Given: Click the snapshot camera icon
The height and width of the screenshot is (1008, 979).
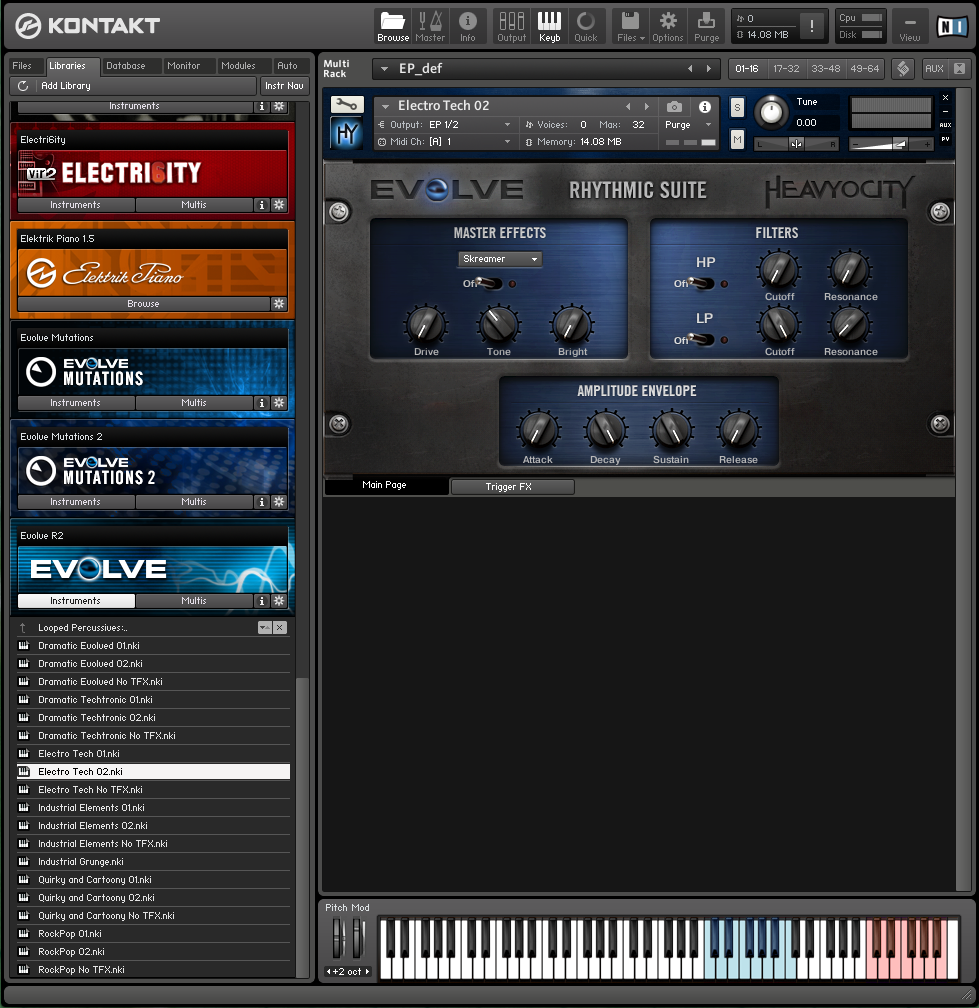Looking at the screenshot, I should coord(674,106).
